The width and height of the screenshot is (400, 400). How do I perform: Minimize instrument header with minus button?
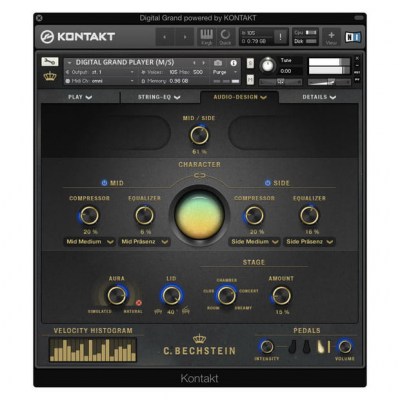(x=357, y=65)
